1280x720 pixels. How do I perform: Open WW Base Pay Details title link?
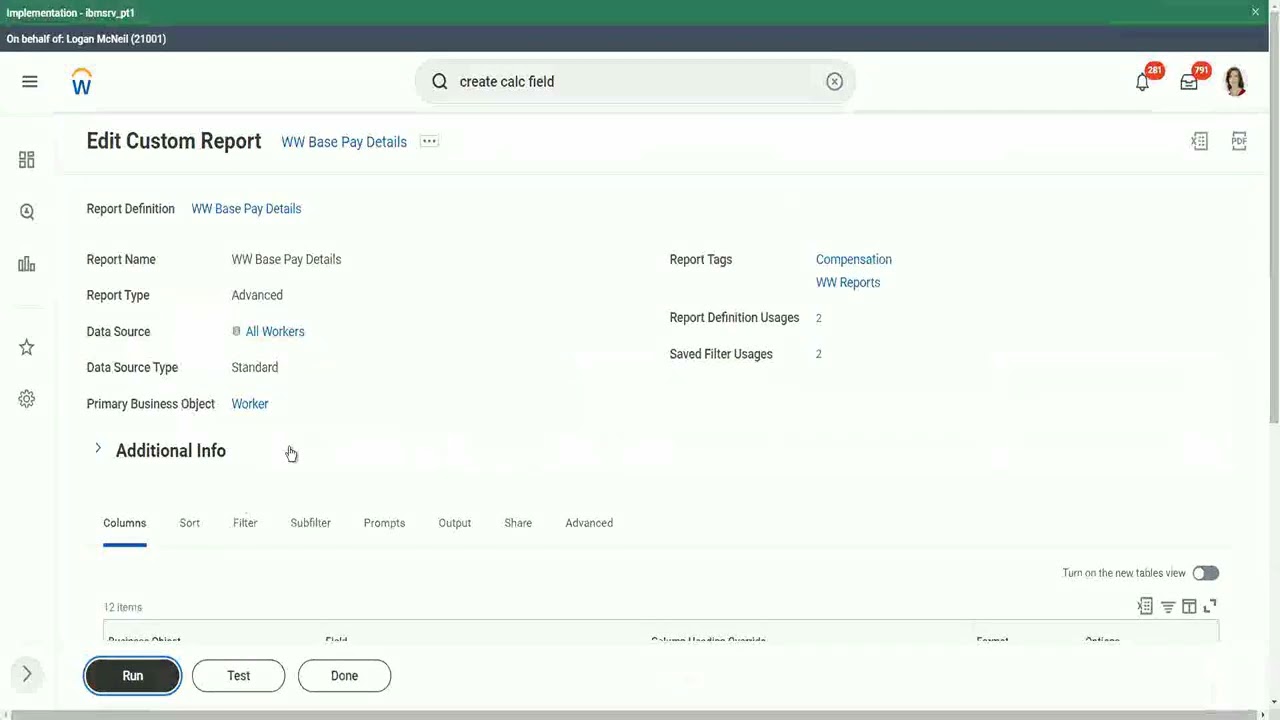[344, 142]
